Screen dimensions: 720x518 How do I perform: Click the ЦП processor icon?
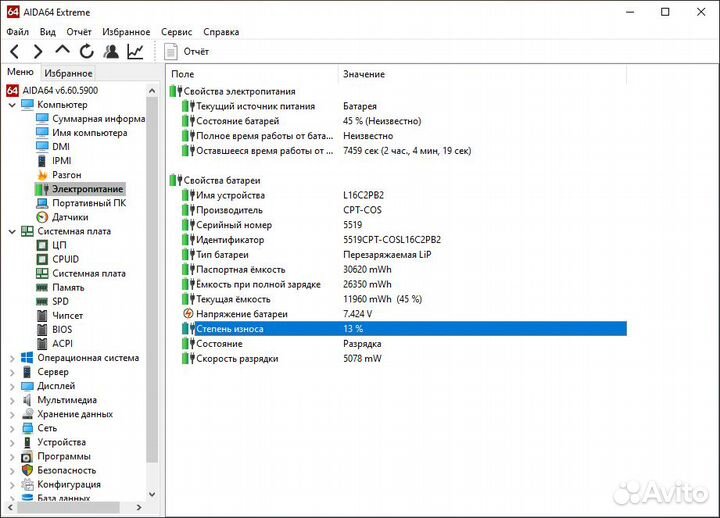point(42,245)
